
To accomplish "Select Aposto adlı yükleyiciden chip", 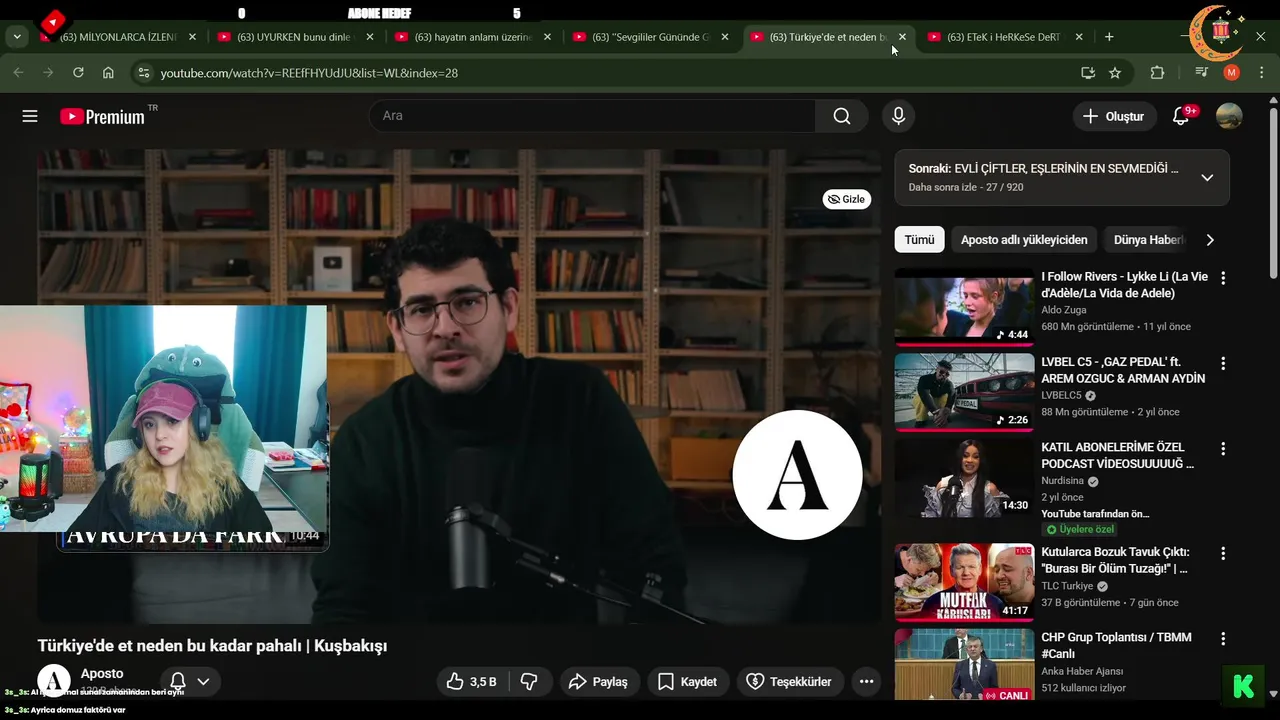I will (x=1024, y=240).
